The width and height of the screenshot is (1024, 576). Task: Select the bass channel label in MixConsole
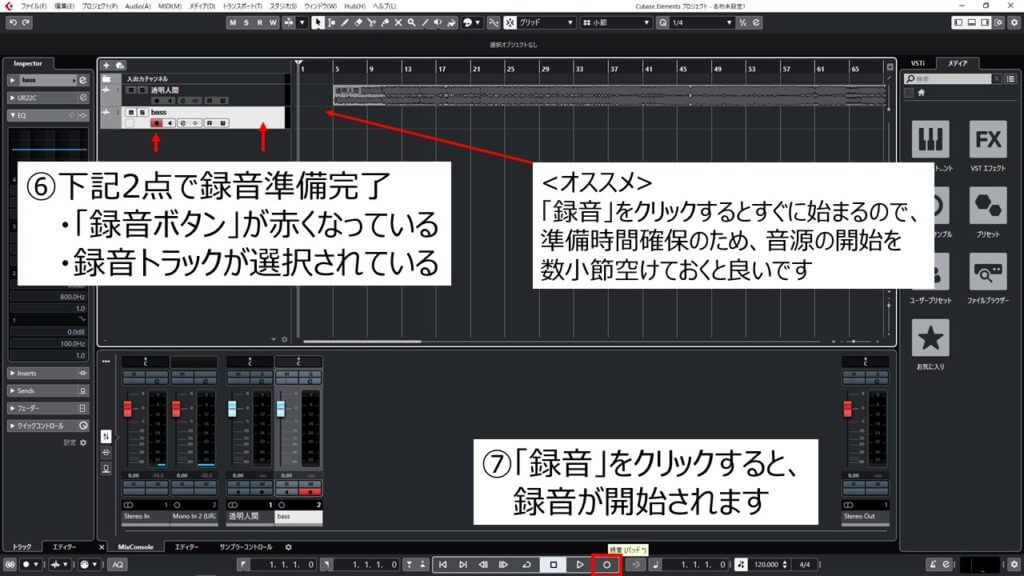tap(298, 517)
